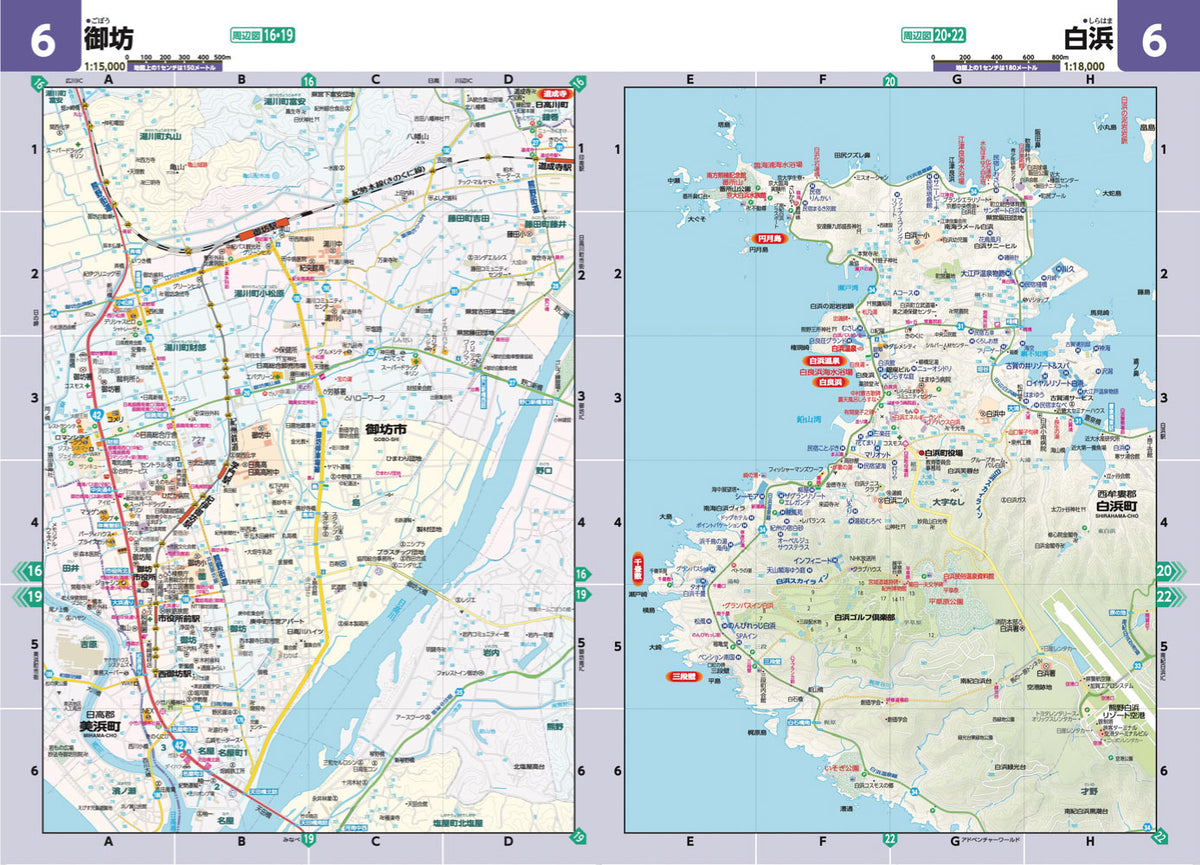Click the purple 6 tab beside 御坊 title

40,38
